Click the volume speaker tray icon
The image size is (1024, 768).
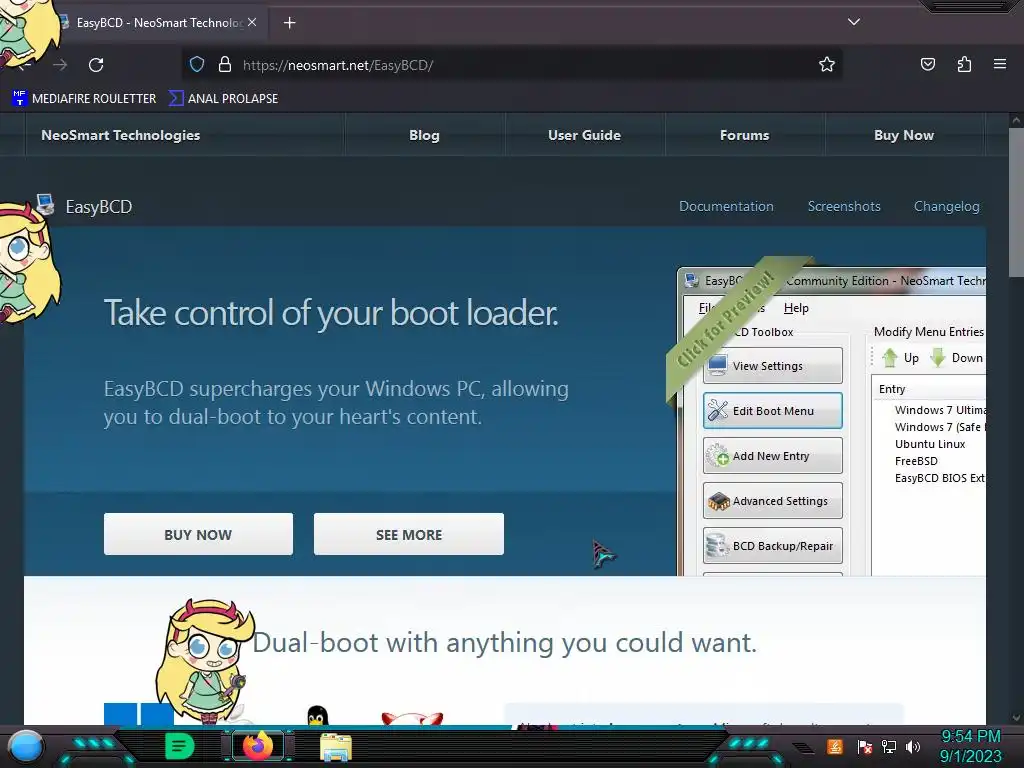pos(913,746)
